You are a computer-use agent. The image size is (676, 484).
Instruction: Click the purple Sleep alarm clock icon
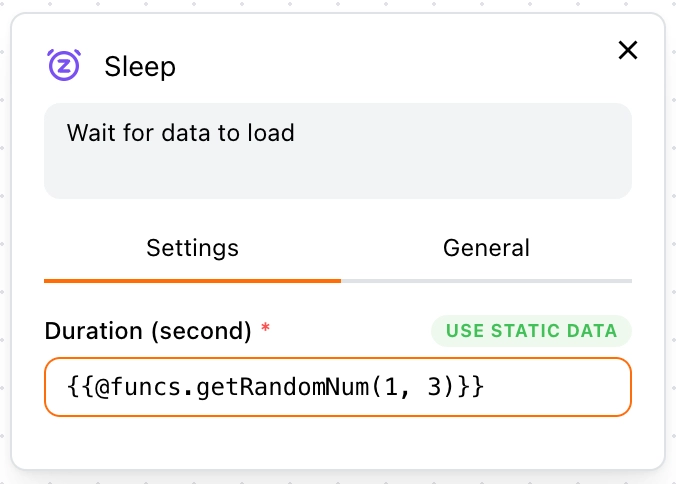64,65
